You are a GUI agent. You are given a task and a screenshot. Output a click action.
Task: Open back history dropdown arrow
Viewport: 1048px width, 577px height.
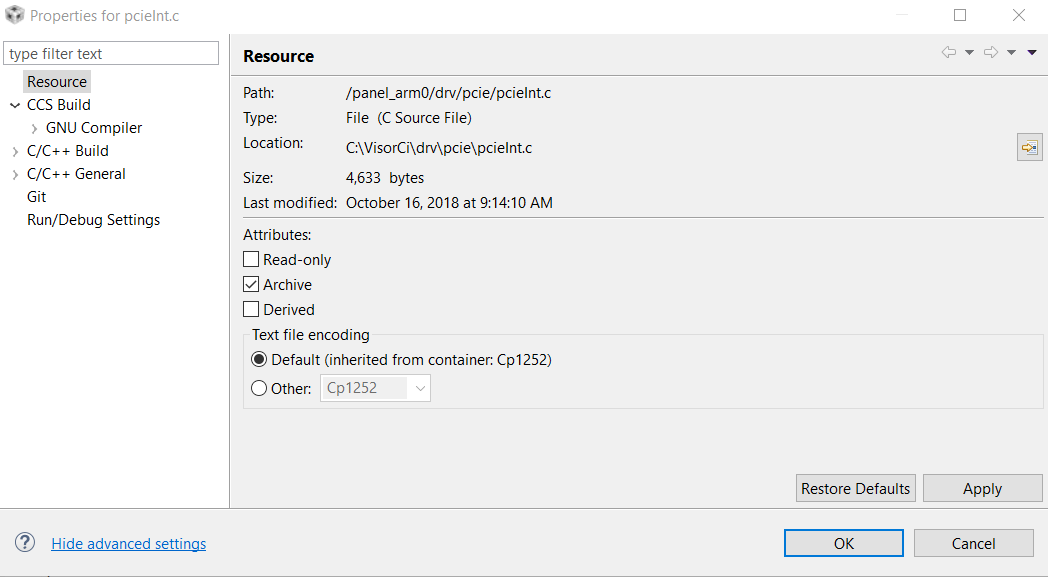click(969, 53)
